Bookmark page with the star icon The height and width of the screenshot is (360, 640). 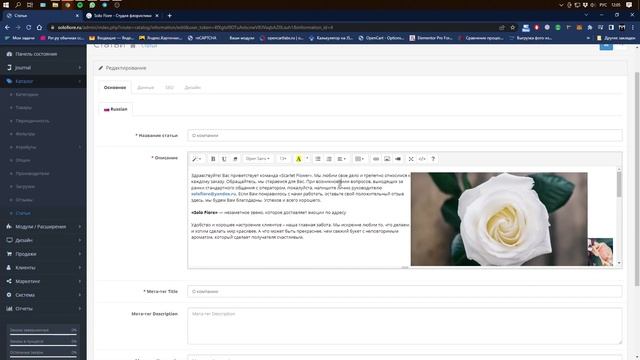(x=513, y=27)
